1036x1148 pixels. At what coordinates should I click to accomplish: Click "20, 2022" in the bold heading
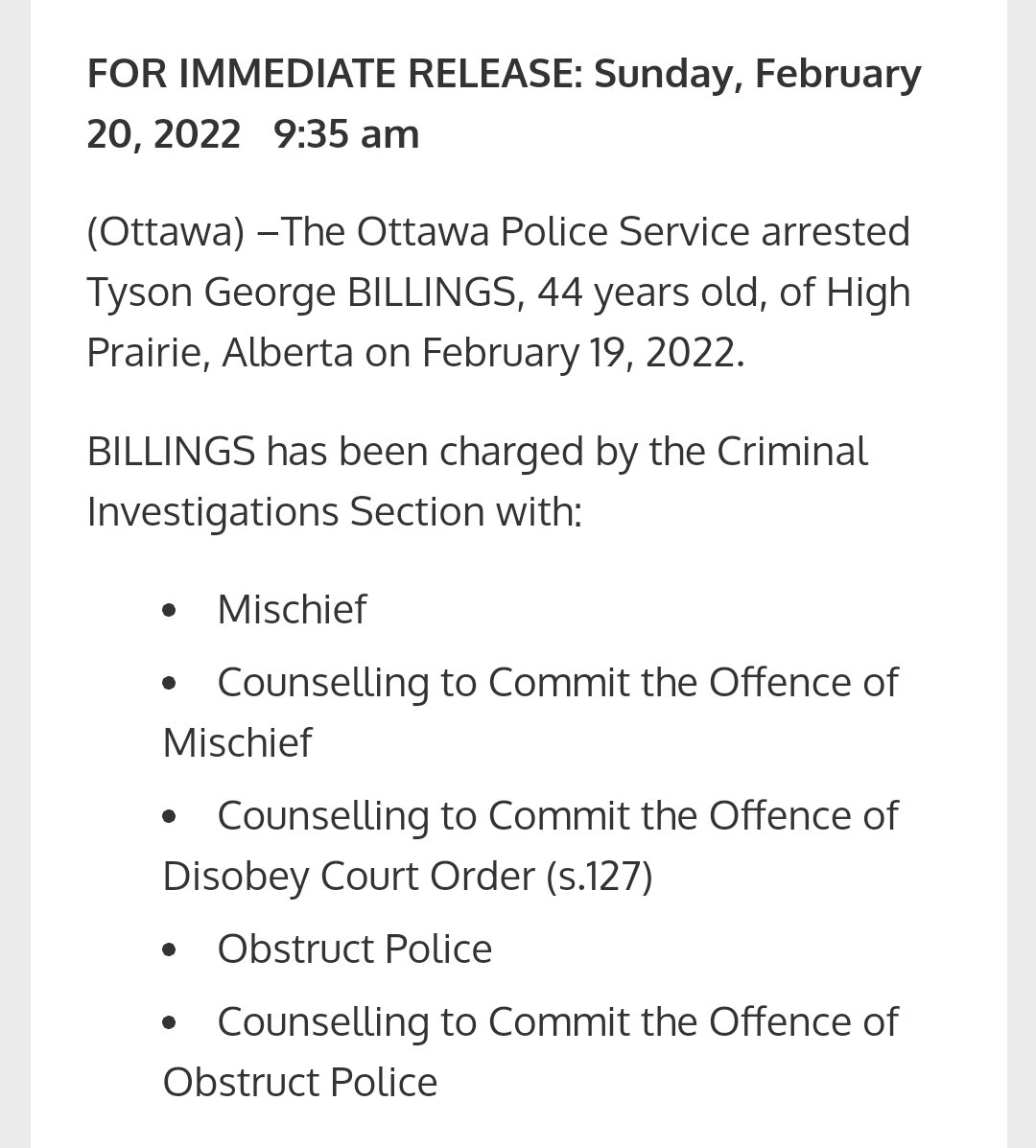(x=163, y=134)
